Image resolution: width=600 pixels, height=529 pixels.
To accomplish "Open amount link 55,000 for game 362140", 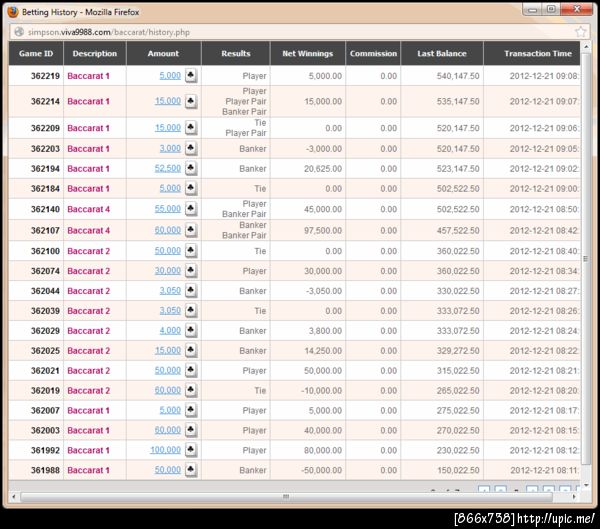I will 168,209.
